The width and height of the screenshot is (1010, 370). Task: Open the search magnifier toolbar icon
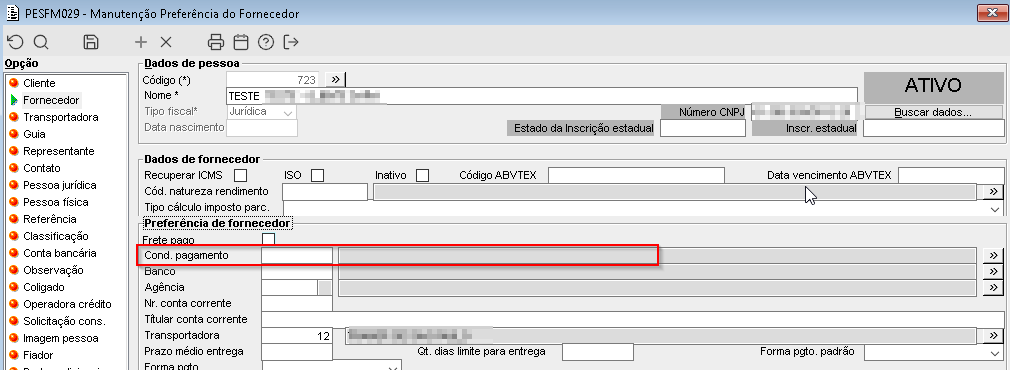point(41,43)
